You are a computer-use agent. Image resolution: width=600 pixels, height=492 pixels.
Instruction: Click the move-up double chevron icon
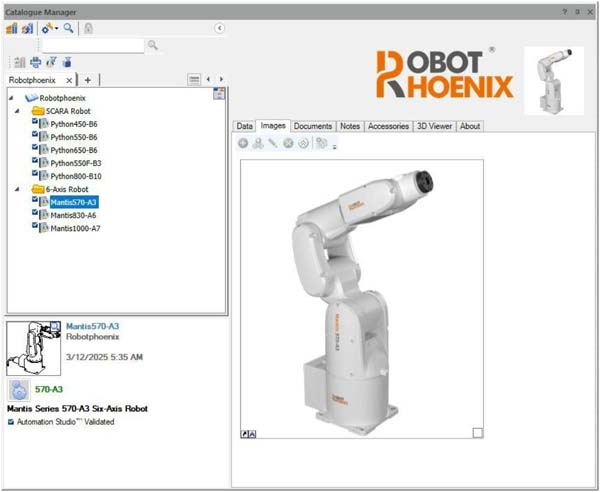(x=303, y=143)
